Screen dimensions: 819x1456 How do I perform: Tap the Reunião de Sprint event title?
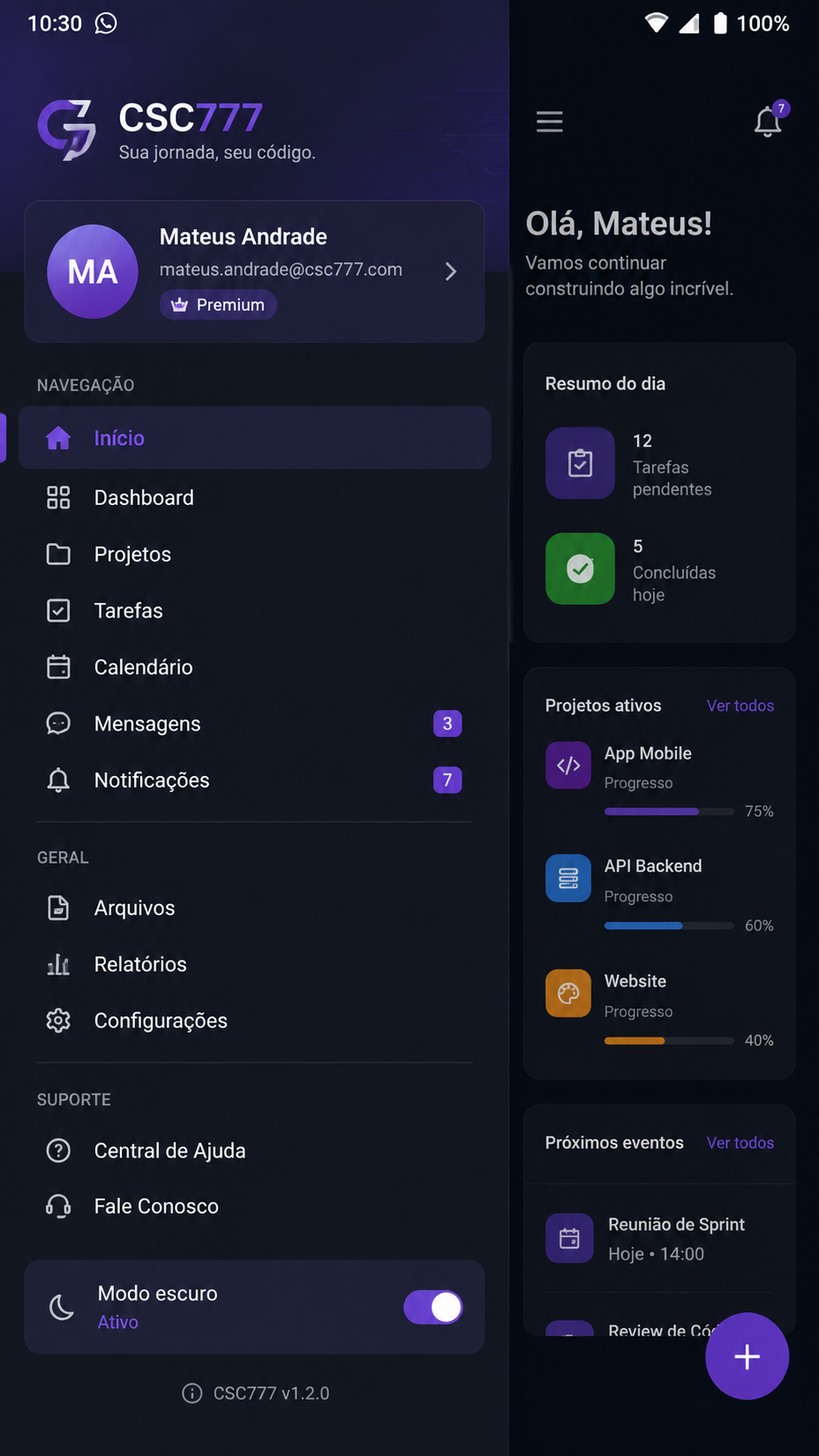click(x=676, y=1224)
